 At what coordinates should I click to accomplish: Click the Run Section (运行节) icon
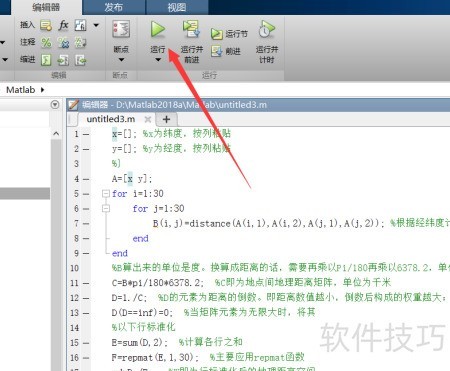point(216,34)
